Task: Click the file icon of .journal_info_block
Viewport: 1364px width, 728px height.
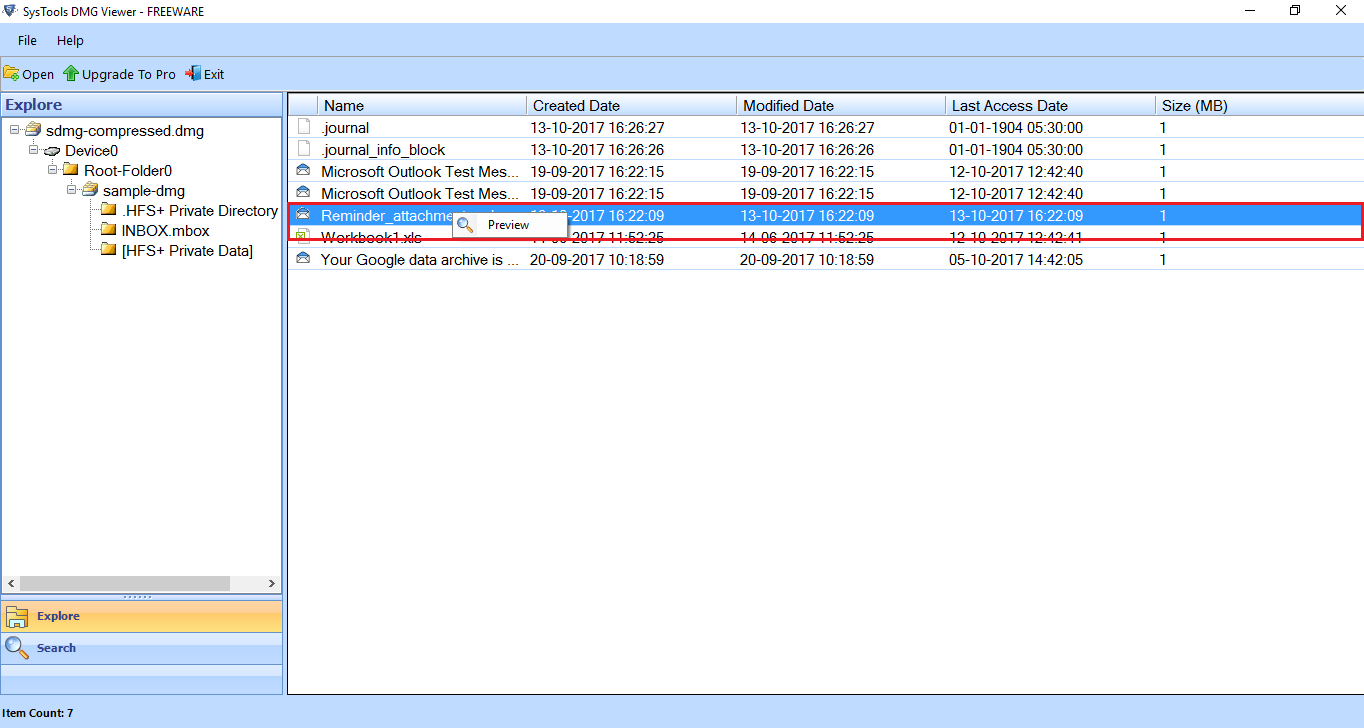Action: [x=304, y=149]
